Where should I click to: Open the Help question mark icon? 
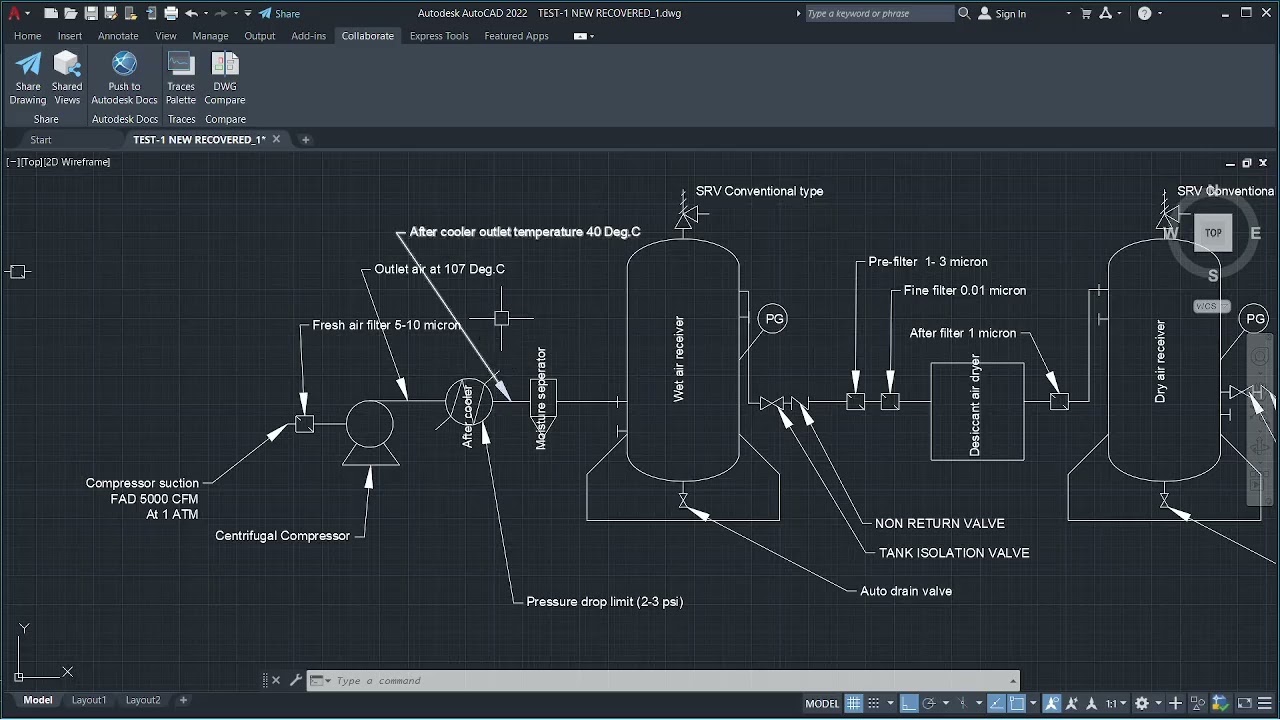coord(1145,14)
